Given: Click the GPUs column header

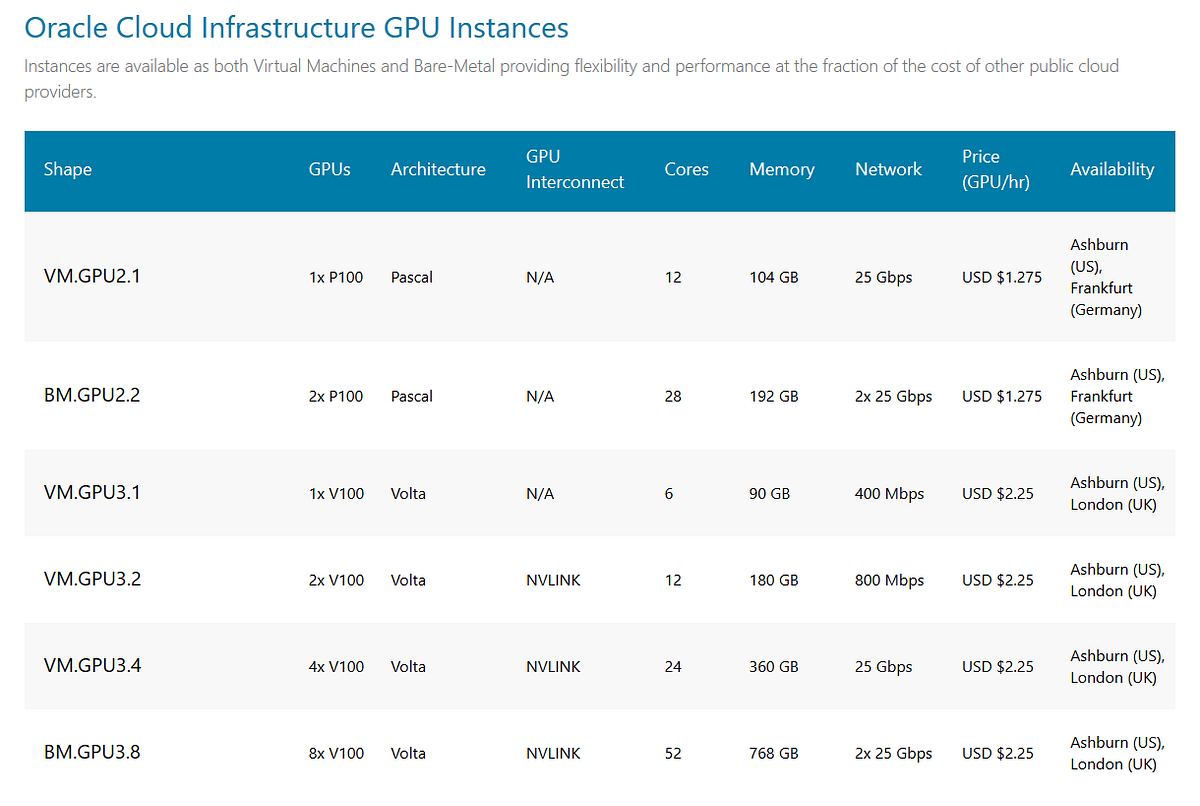Looking at the screenshot, I should (329, 170).
